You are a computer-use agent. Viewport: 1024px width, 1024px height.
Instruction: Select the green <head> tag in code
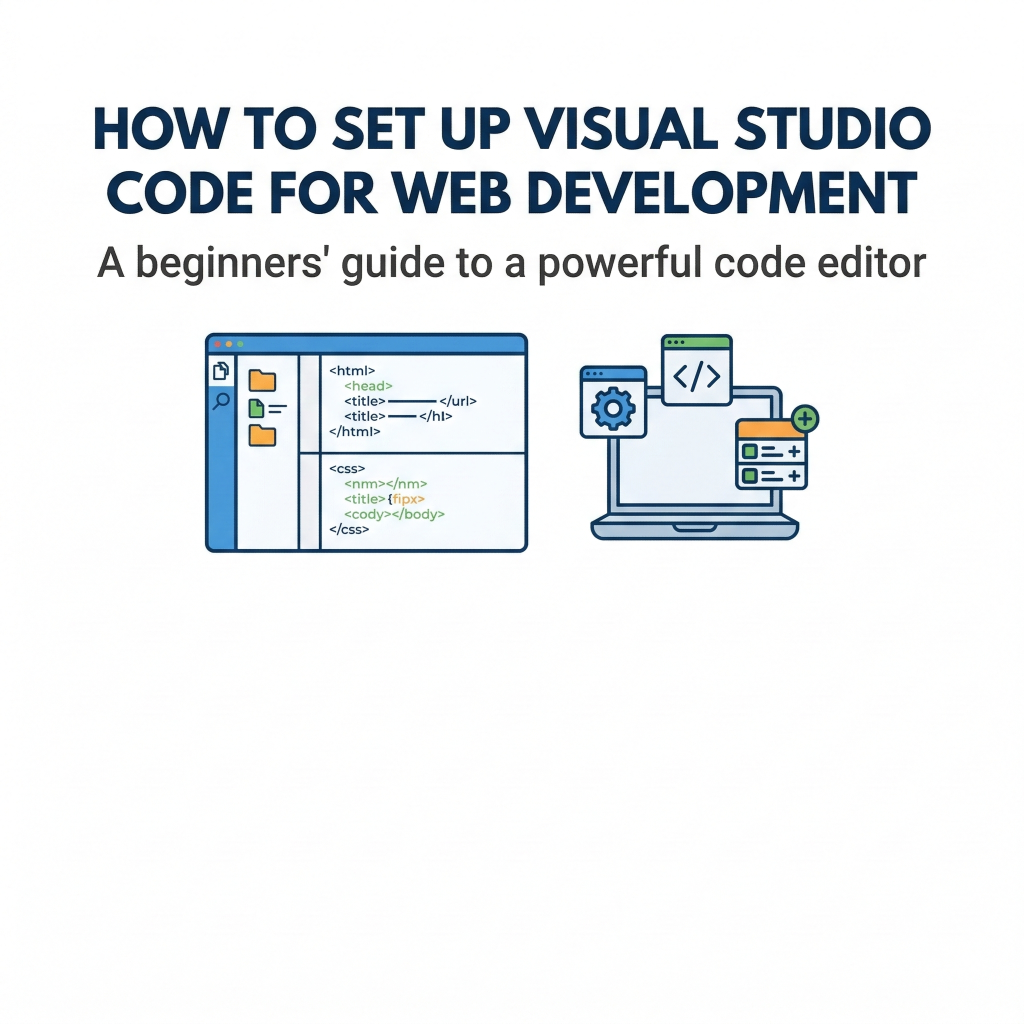point(368,385)
